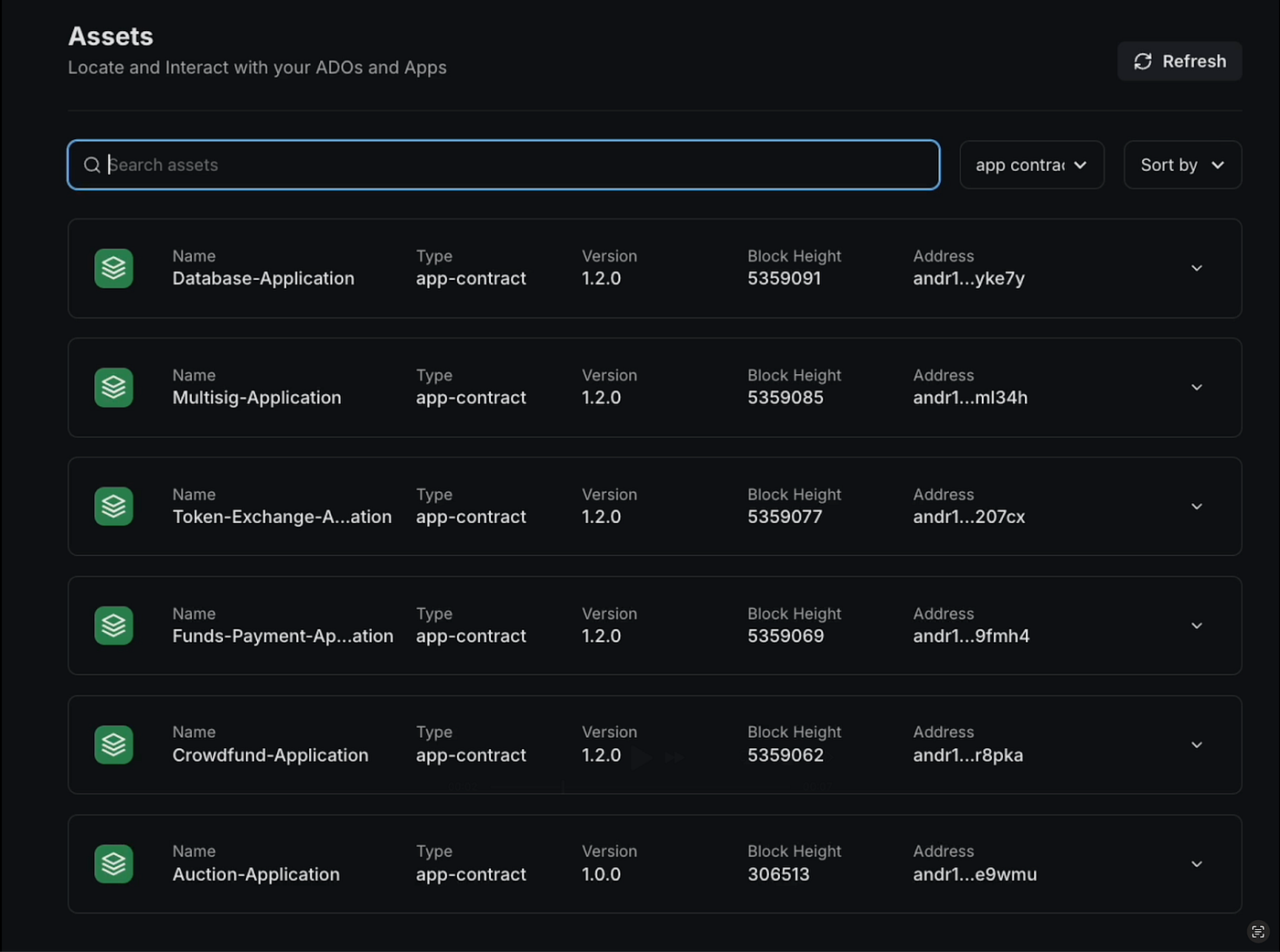Click the Multisig-Application green stack icon

[114, 388]
